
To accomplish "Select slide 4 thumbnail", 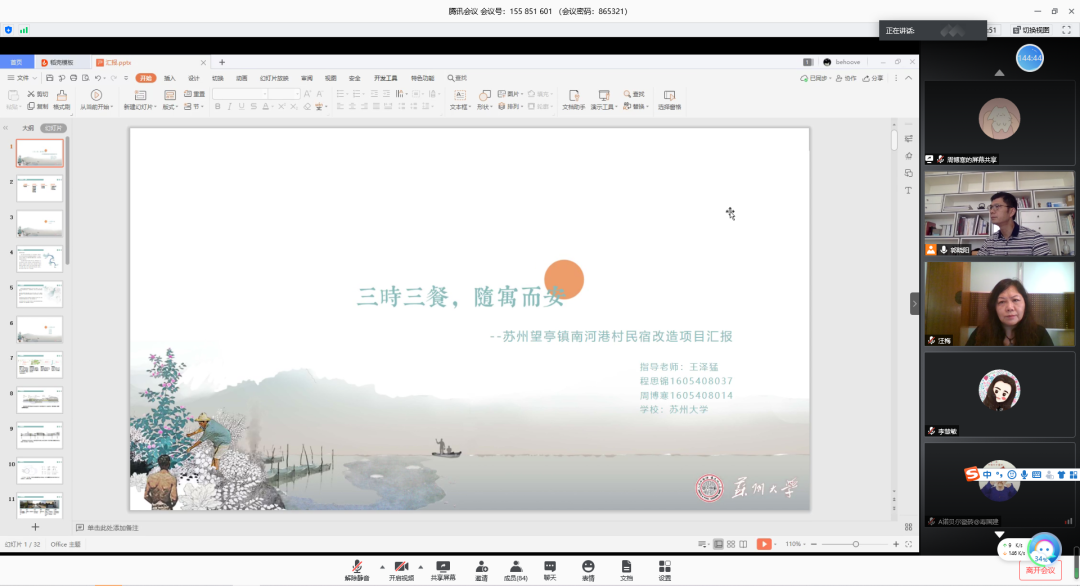I will click(x=39, y=259).
